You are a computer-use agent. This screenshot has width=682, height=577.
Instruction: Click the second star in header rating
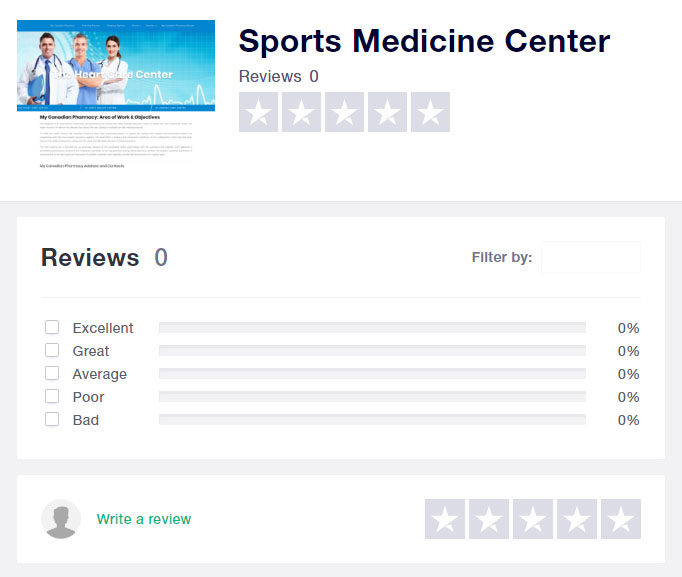tap(301, 112)
